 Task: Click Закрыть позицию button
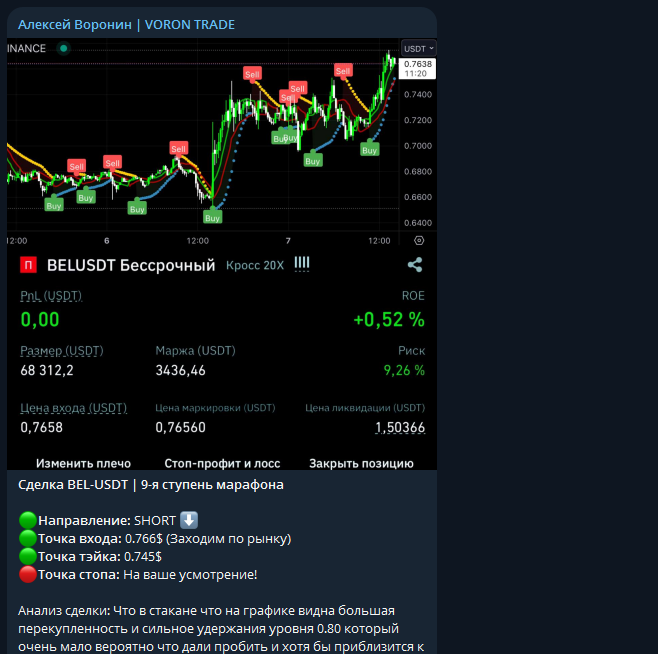pos(361,463)
